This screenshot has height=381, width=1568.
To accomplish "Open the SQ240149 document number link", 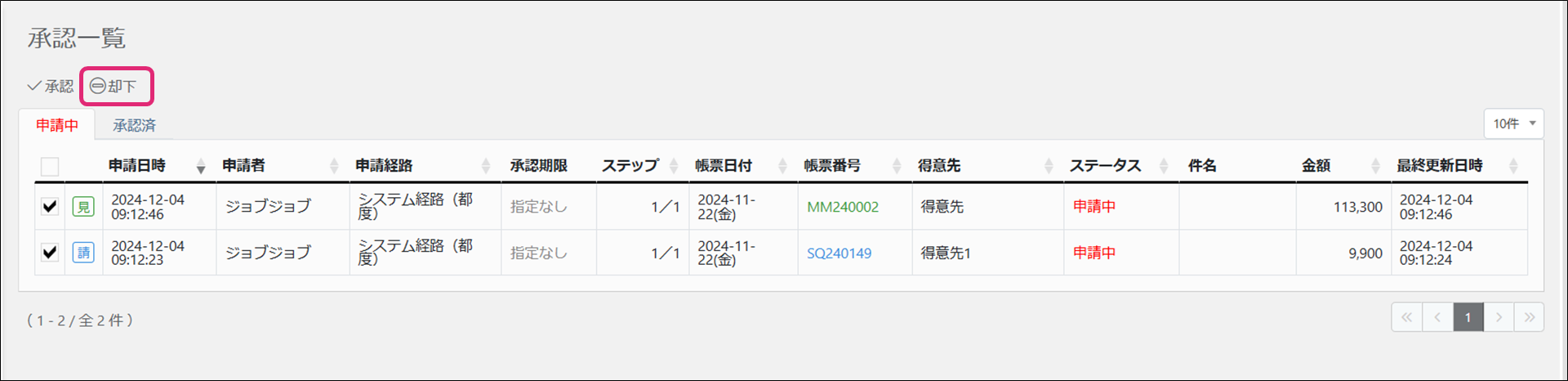I will click(x=839, y=253).
